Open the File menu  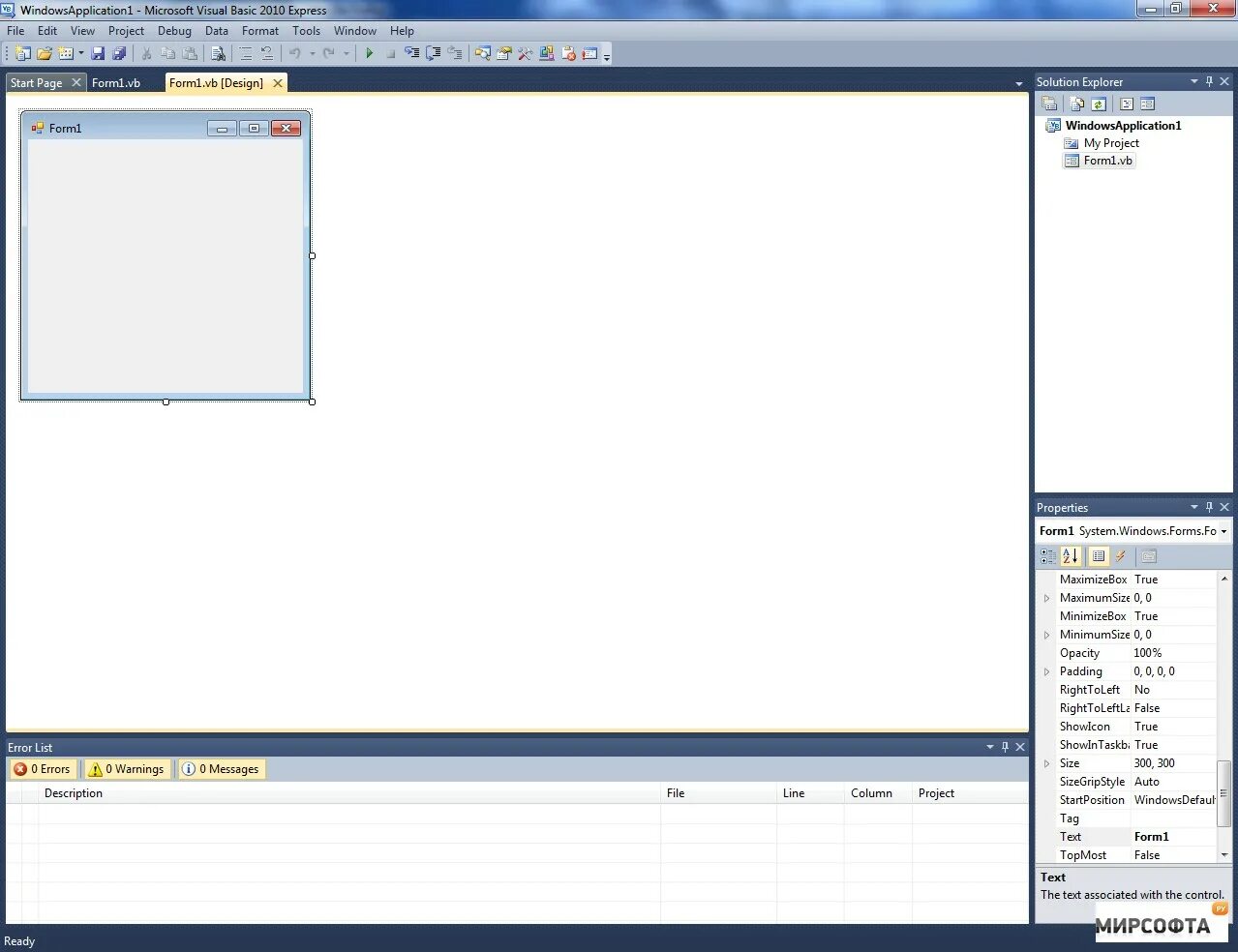click(15, 31)
